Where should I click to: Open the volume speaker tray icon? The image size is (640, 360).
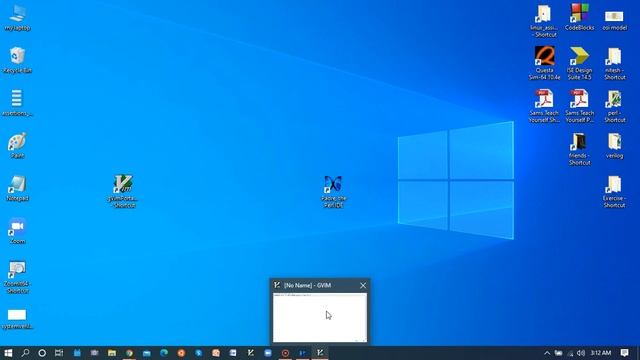(581, 353)
